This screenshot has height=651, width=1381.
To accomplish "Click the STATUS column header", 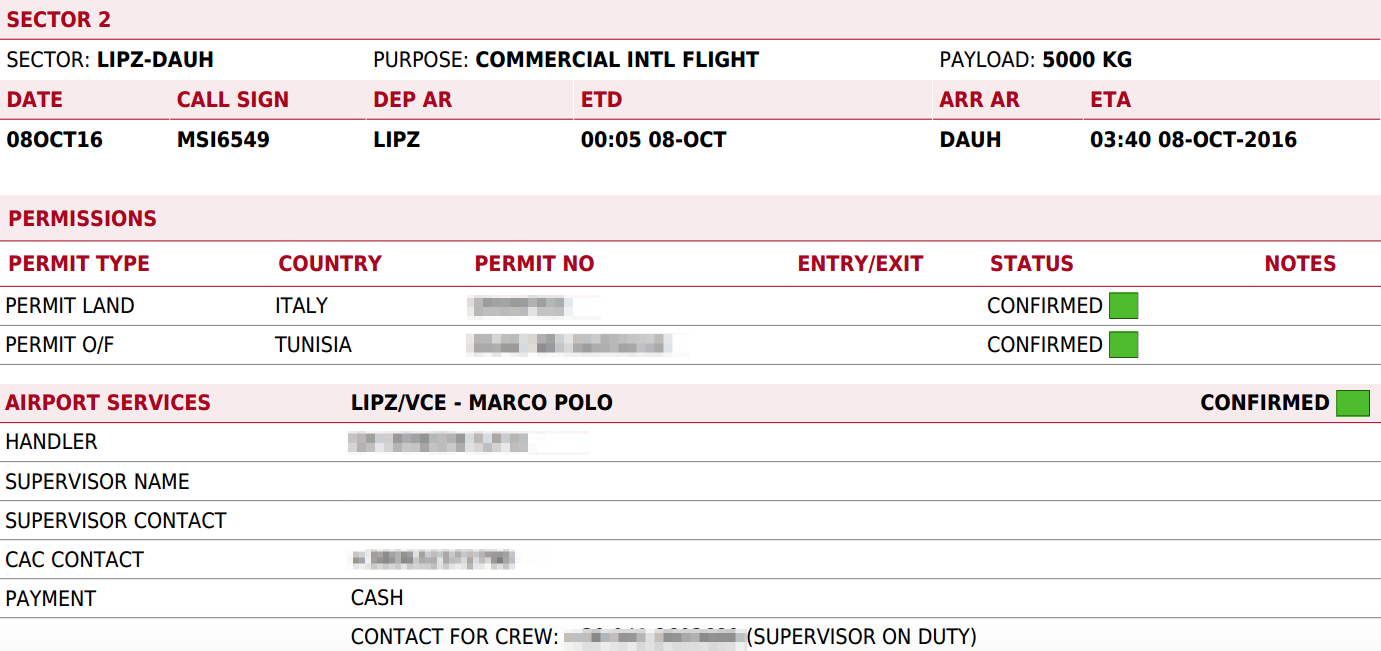I will coord(1031,264).
